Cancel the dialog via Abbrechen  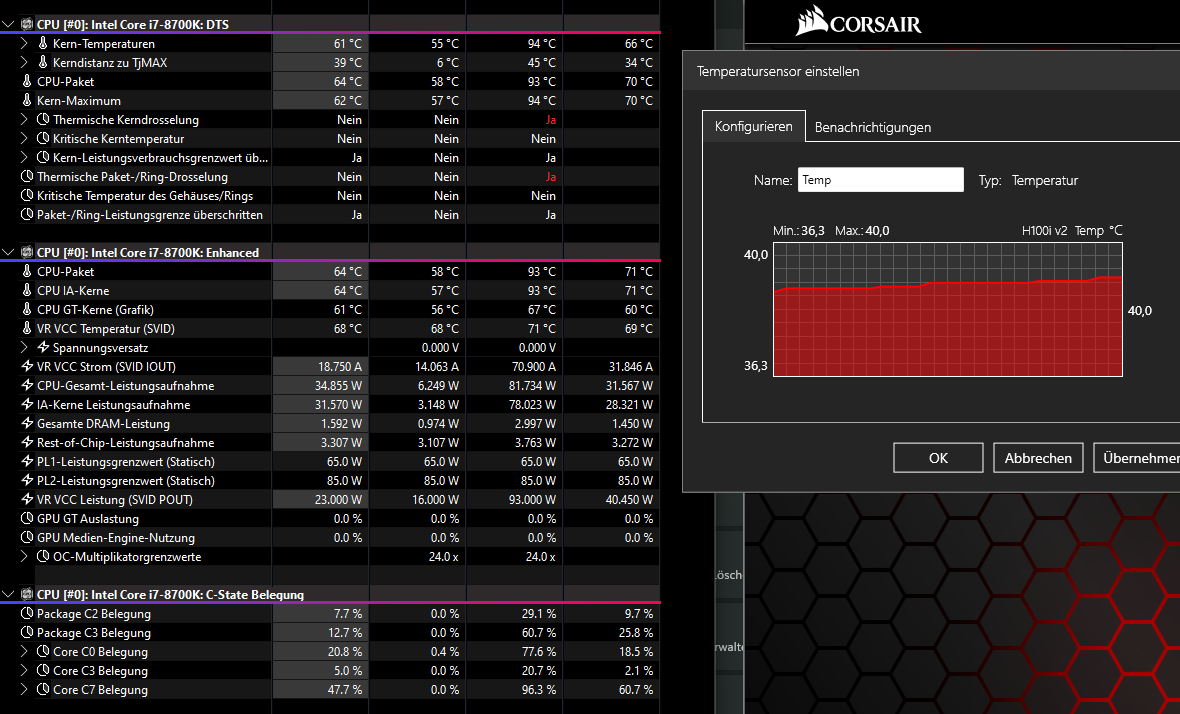coord(1037,457)
